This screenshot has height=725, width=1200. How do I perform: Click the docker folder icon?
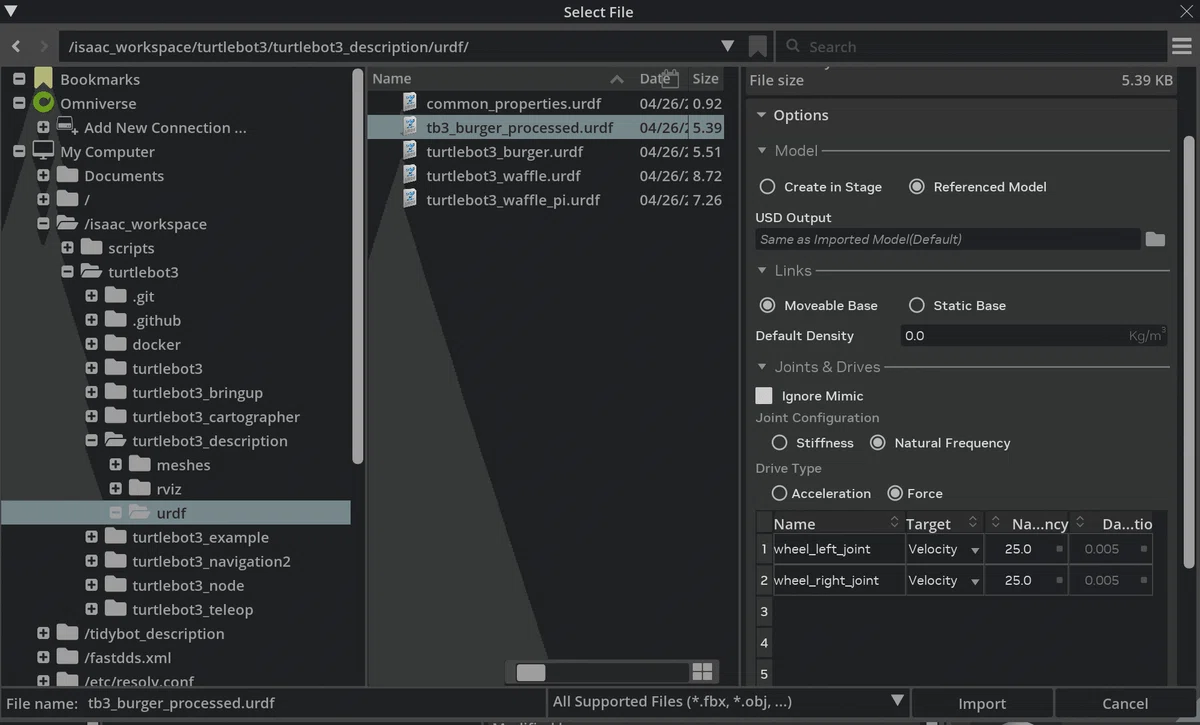pos(115,344)
